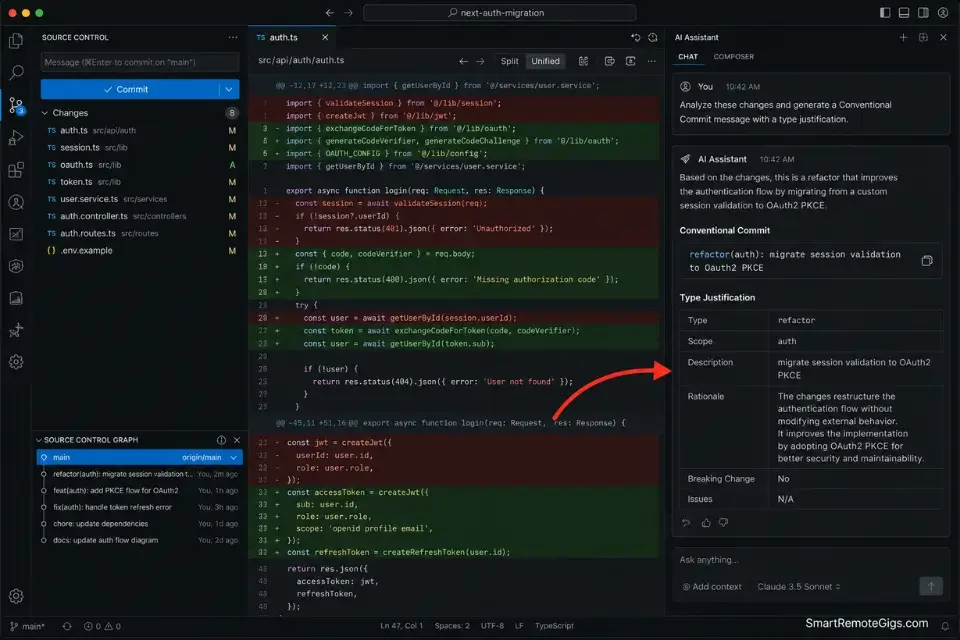
Task: Click the next-auth-migration search bar
Action: pyautogui.click(x=499, y=13)
